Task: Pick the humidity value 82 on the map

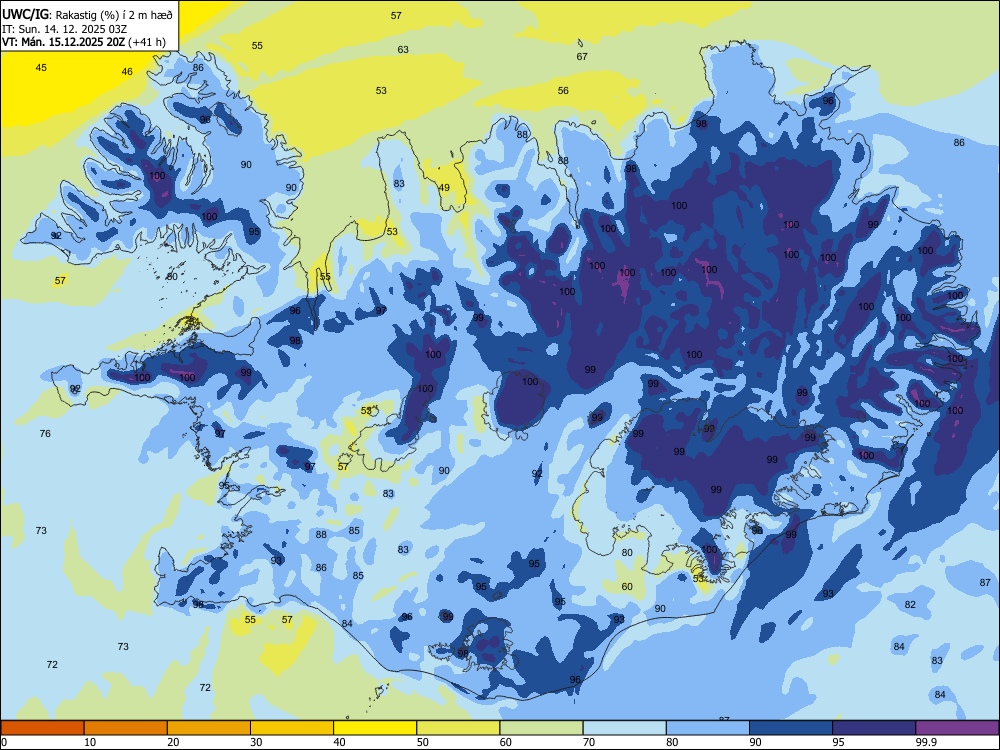Action: point(910,605)
